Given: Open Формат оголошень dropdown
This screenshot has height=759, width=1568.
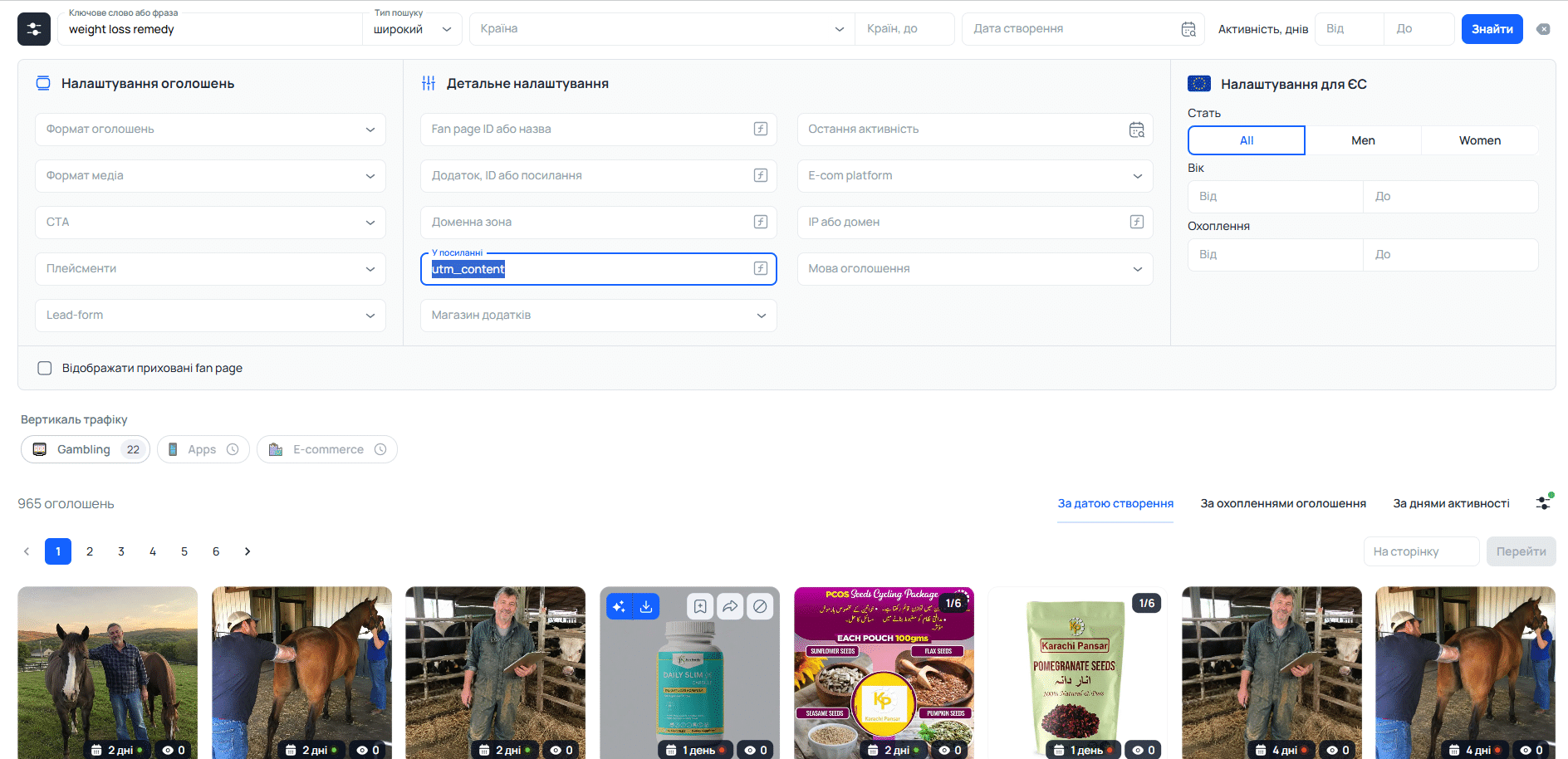Looking at the screenshot, I should point(210,130).
